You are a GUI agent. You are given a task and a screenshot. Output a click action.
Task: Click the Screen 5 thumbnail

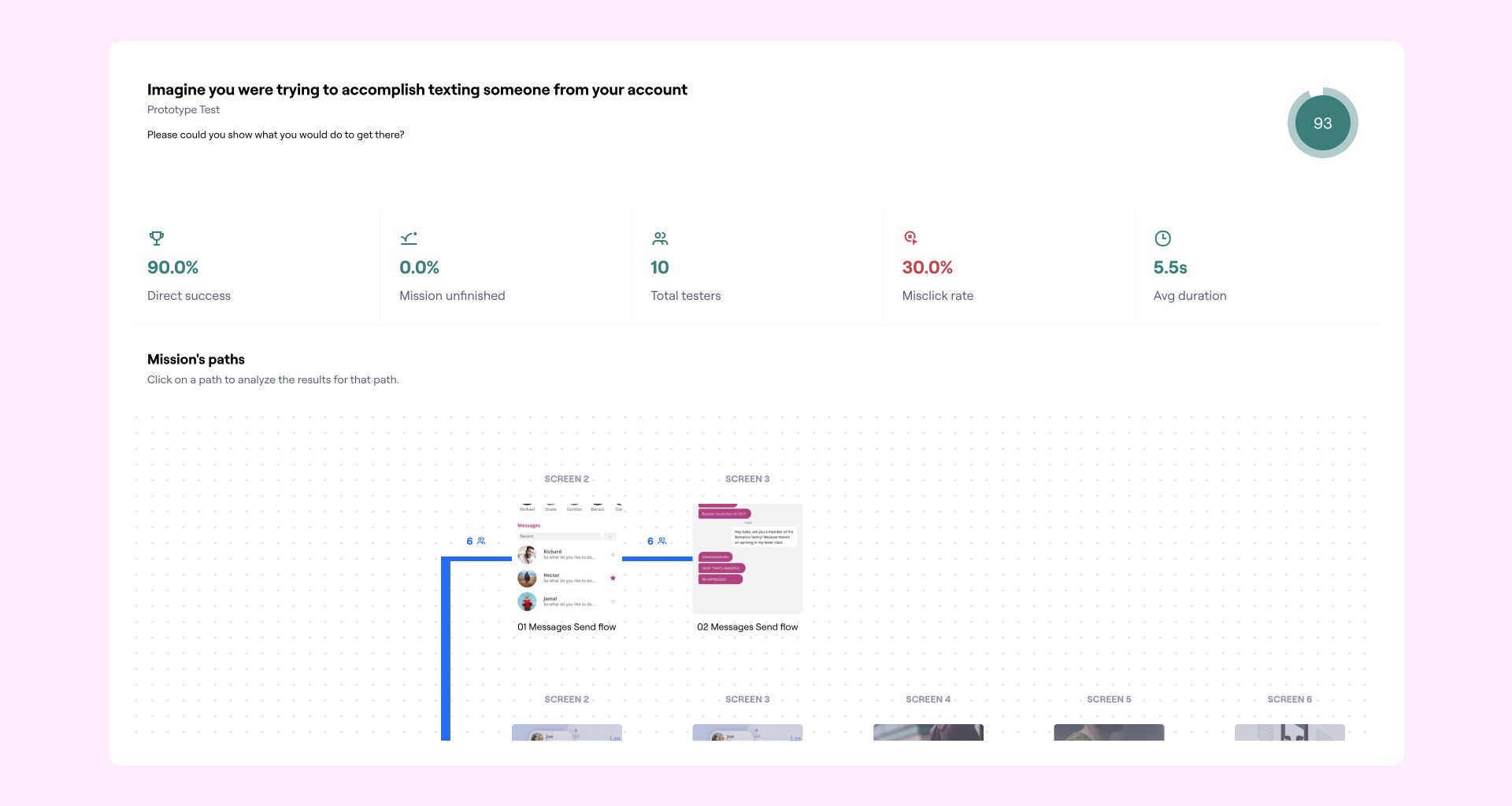click(1109, 734)
